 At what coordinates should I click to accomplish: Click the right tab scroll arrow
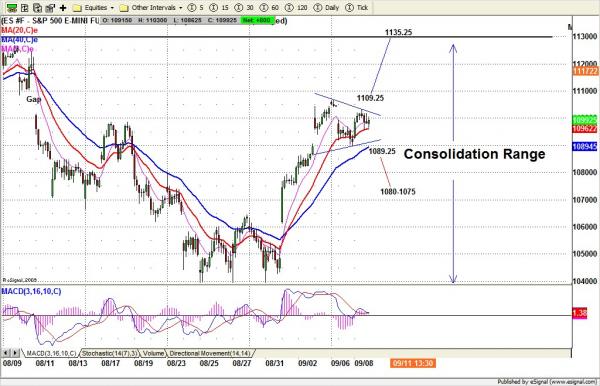15,353
